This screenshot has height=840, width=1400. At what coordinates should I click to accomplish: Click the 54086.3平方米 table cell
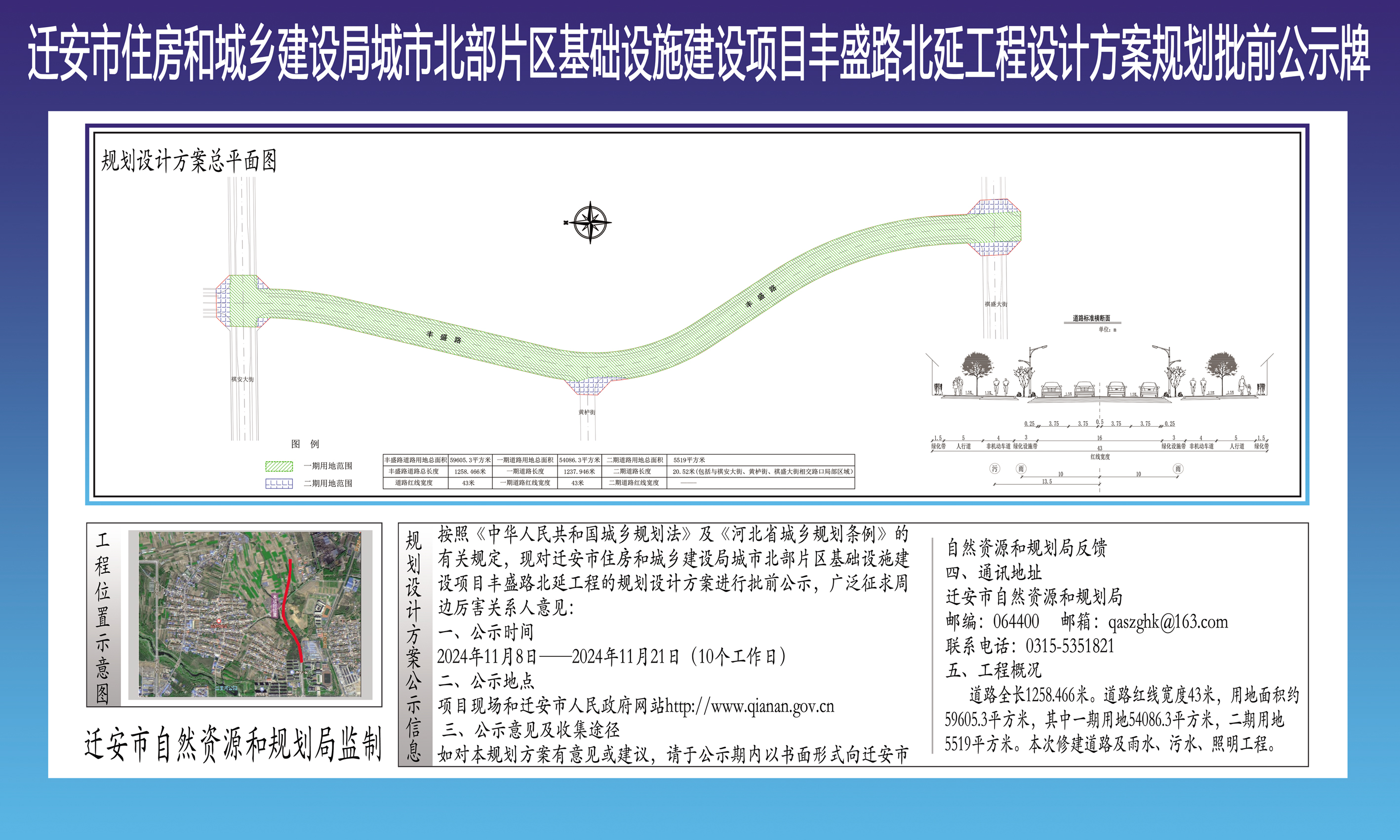pyautogui.click(x=579, y=460)
